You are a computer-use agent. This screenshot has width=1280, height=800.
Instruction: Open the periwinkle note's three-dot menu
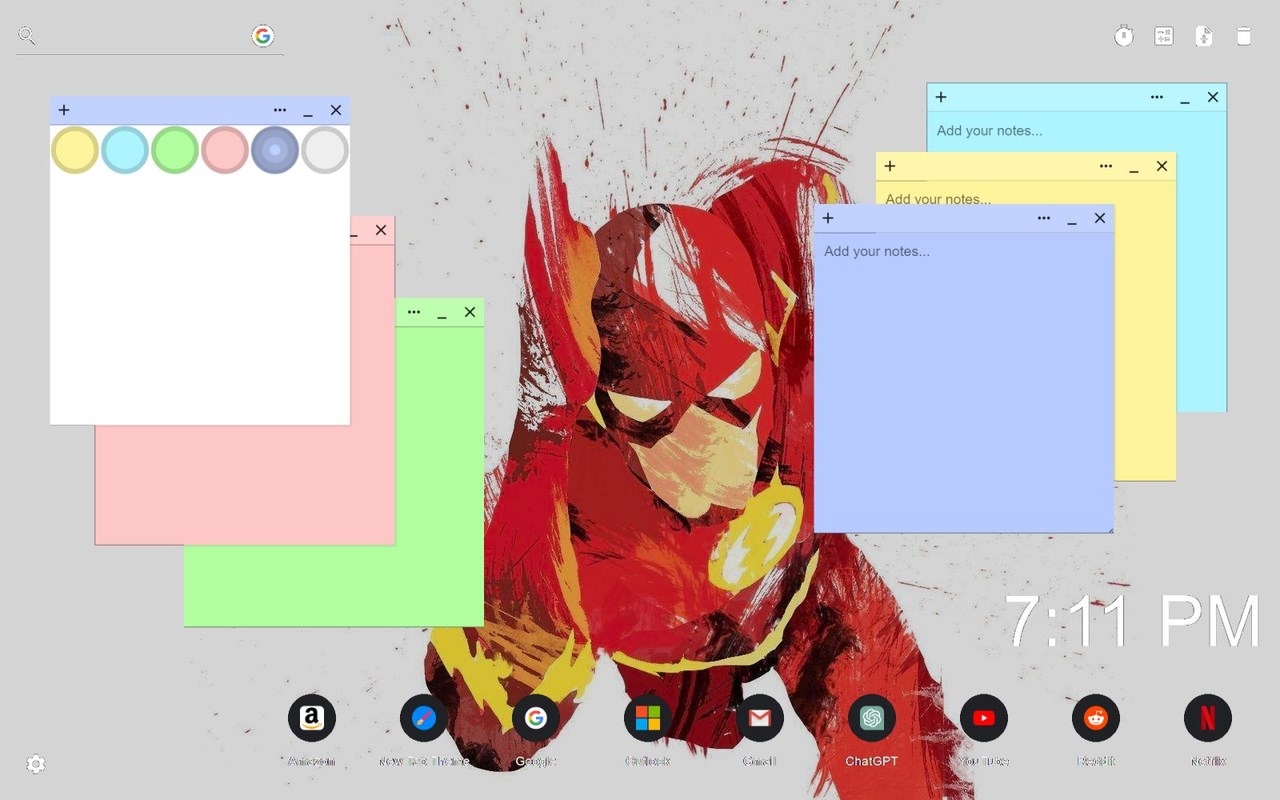(1044, 218)
